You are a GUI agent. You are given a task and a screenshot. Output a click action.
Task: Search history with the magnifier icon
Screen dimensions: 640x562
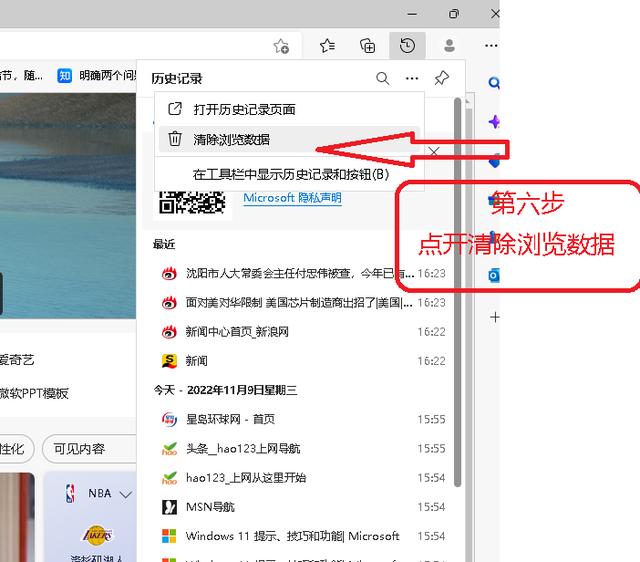point(382,78)
